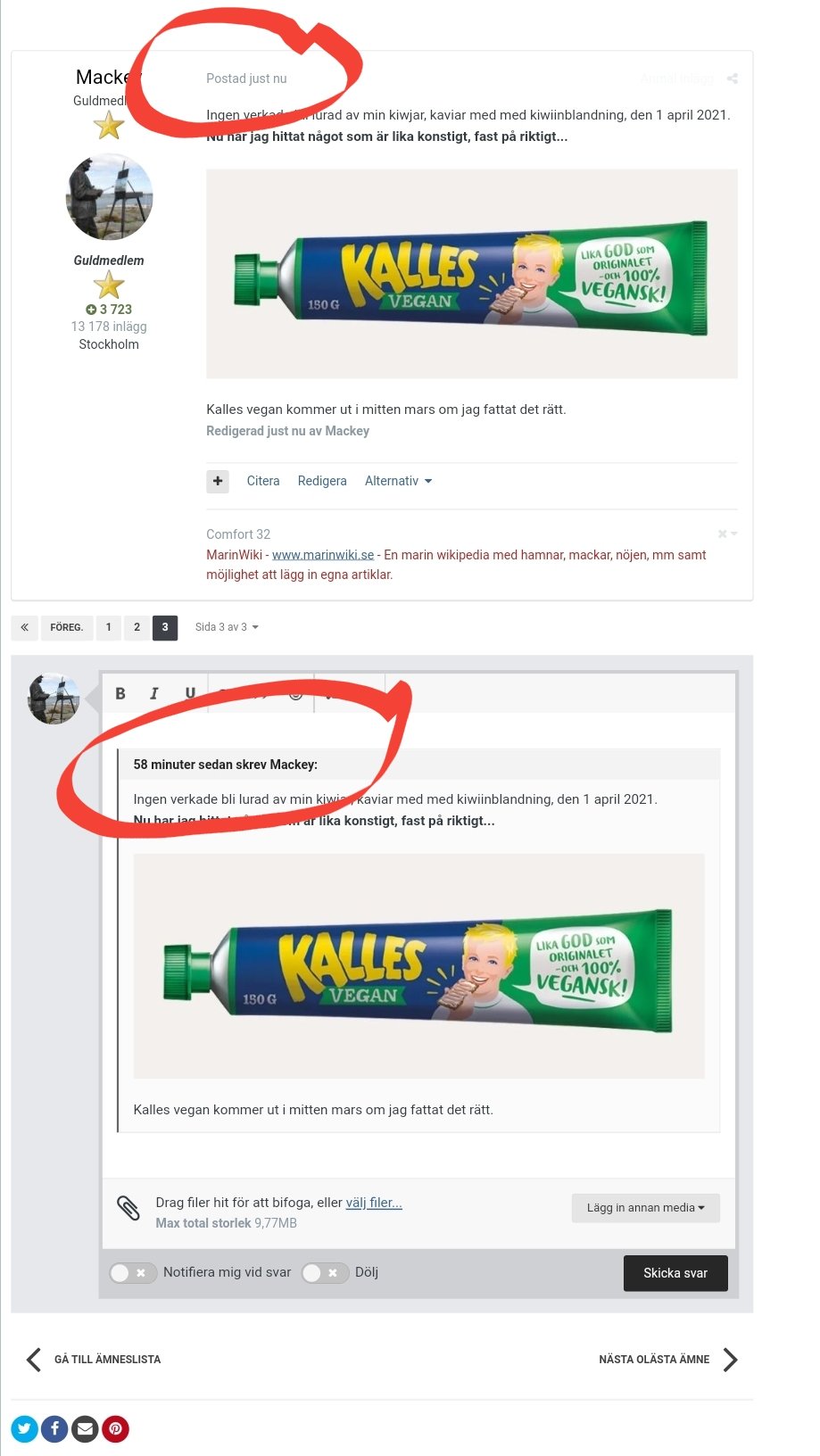Viewport: 820px width, 1456px height.
Task: Click the Bold formatting icon
Action: 120,693
